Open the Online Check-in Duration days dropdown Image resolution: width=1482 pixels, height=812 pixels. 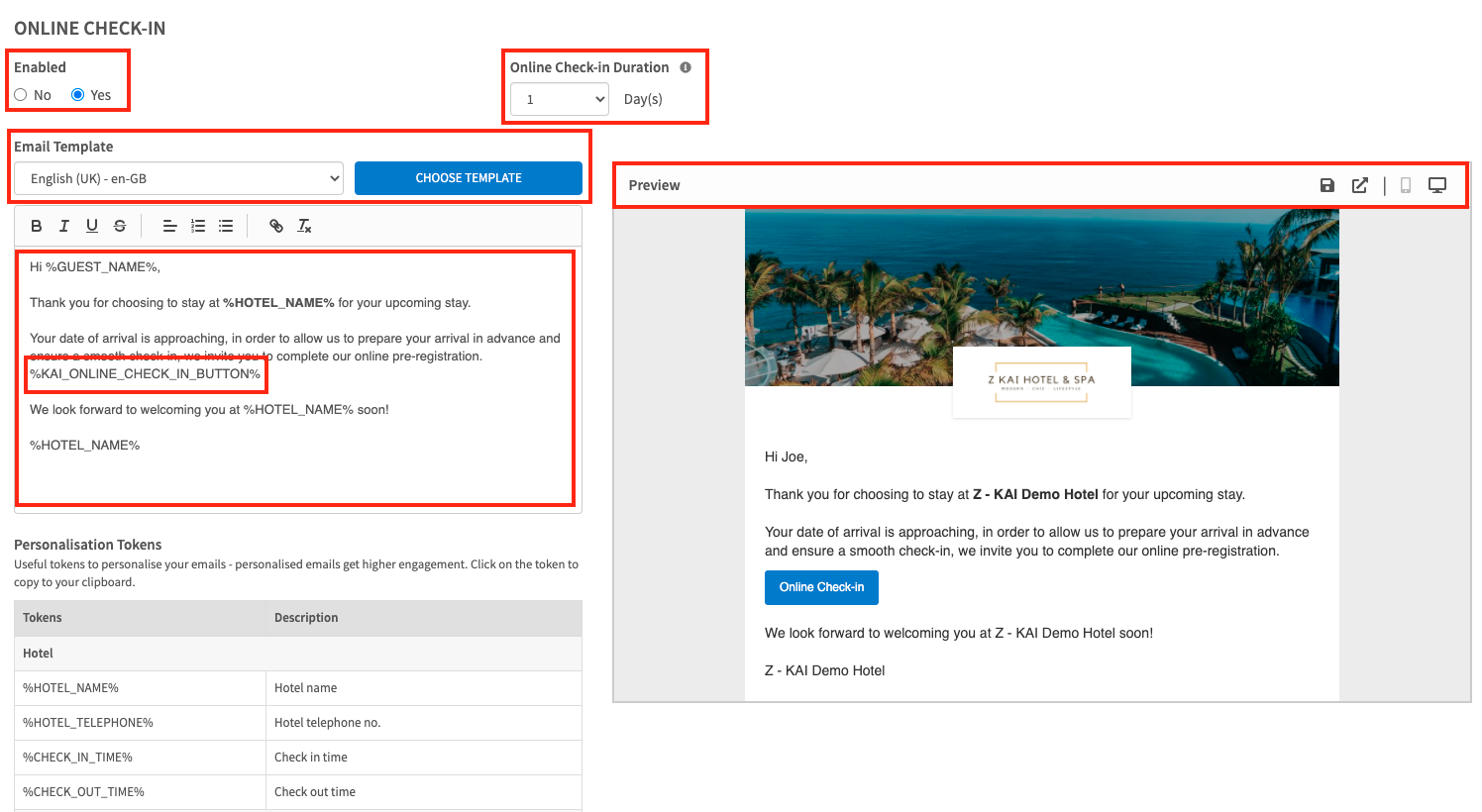560,99
